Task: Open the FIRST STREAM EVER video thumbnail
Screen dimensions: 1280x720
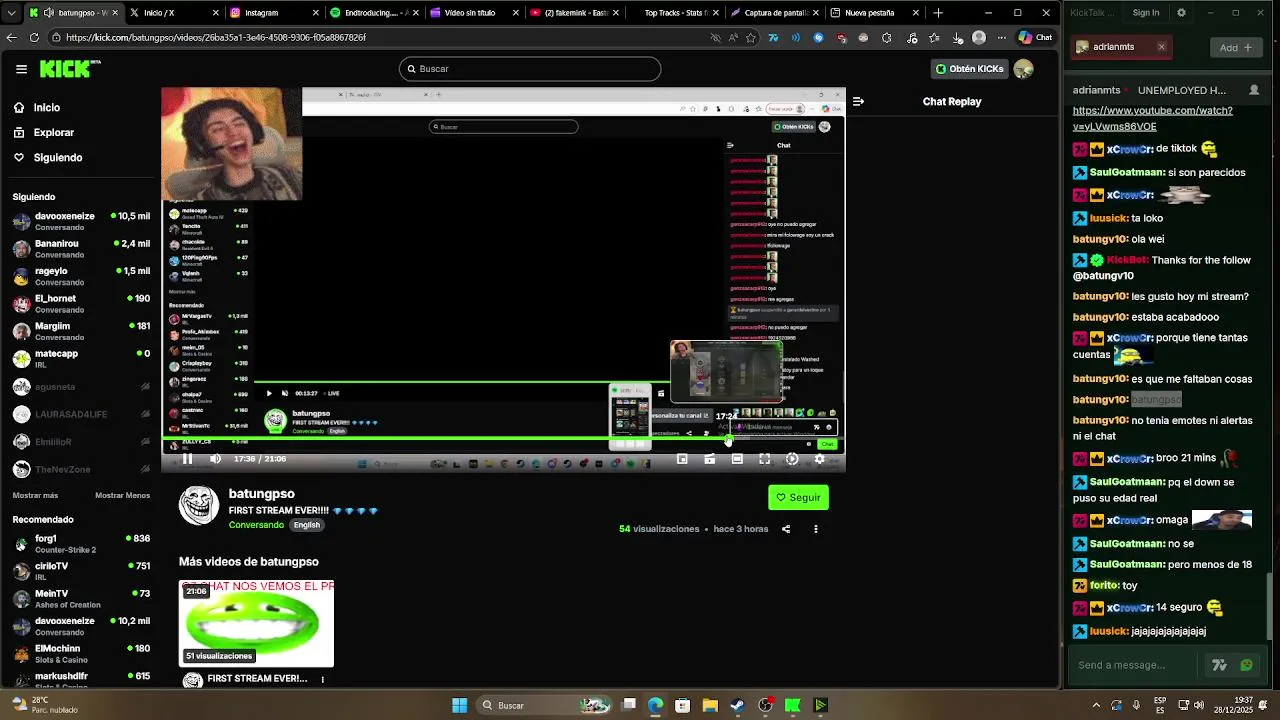Action: coord(256,623)
